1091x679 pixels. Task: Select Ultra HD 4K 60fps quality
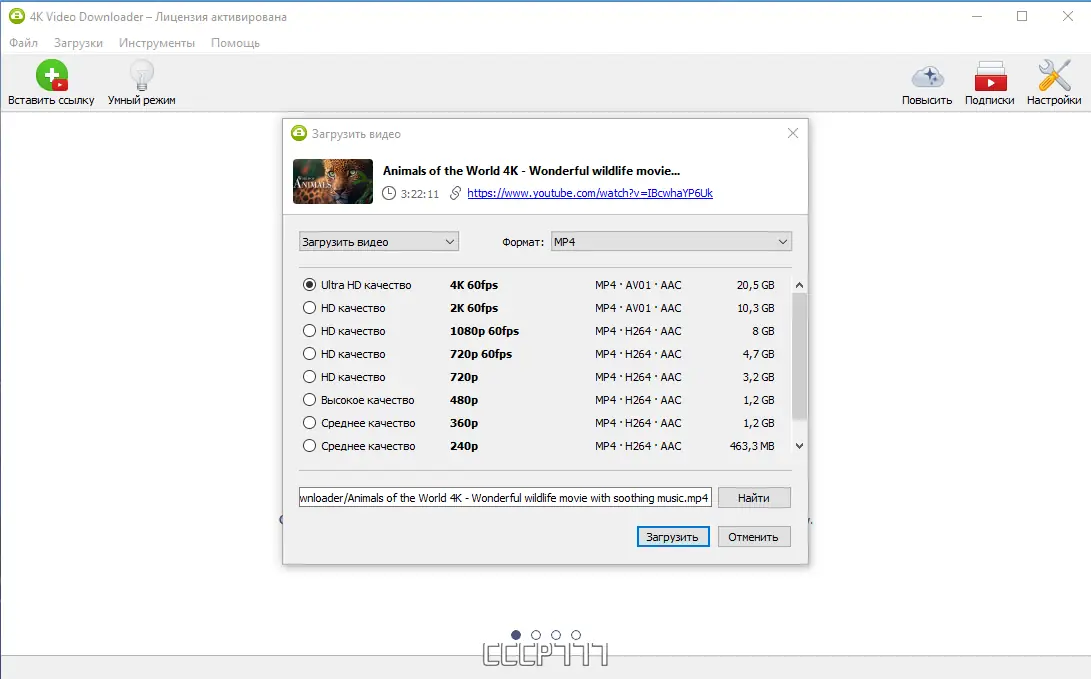tap(310, 285)
